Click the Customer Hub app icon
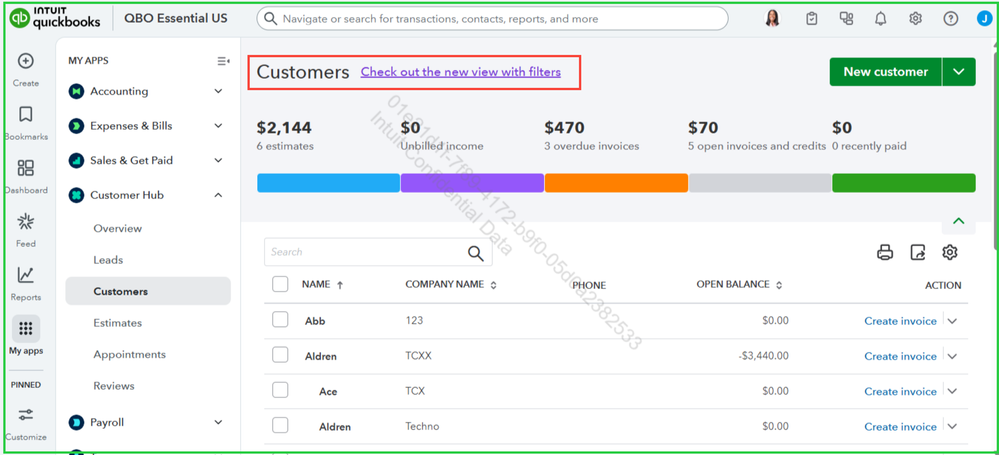Screen dimensions: 999x455 (x=76, y=195)
